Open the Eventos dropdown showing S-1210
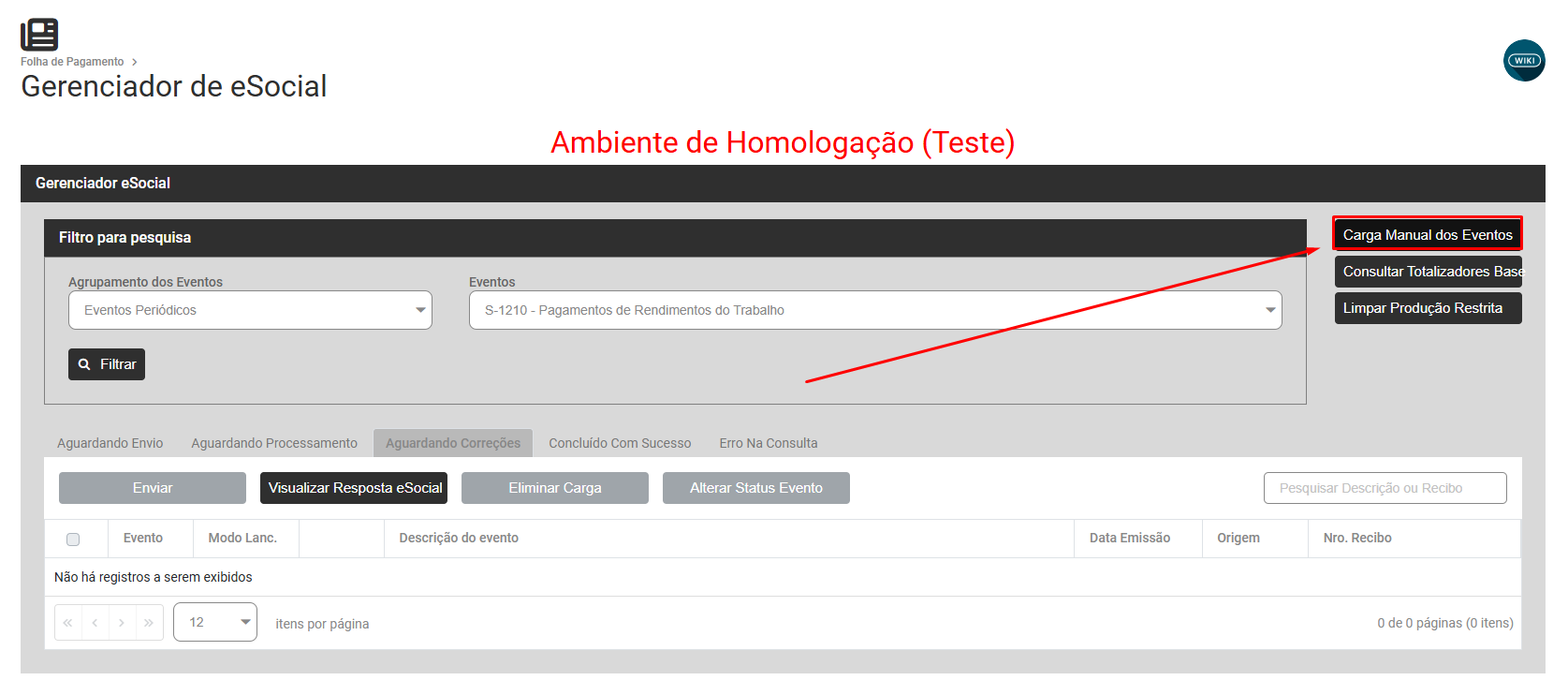The height and width of the screenshot is (695, 1568). tap(875, 310)
